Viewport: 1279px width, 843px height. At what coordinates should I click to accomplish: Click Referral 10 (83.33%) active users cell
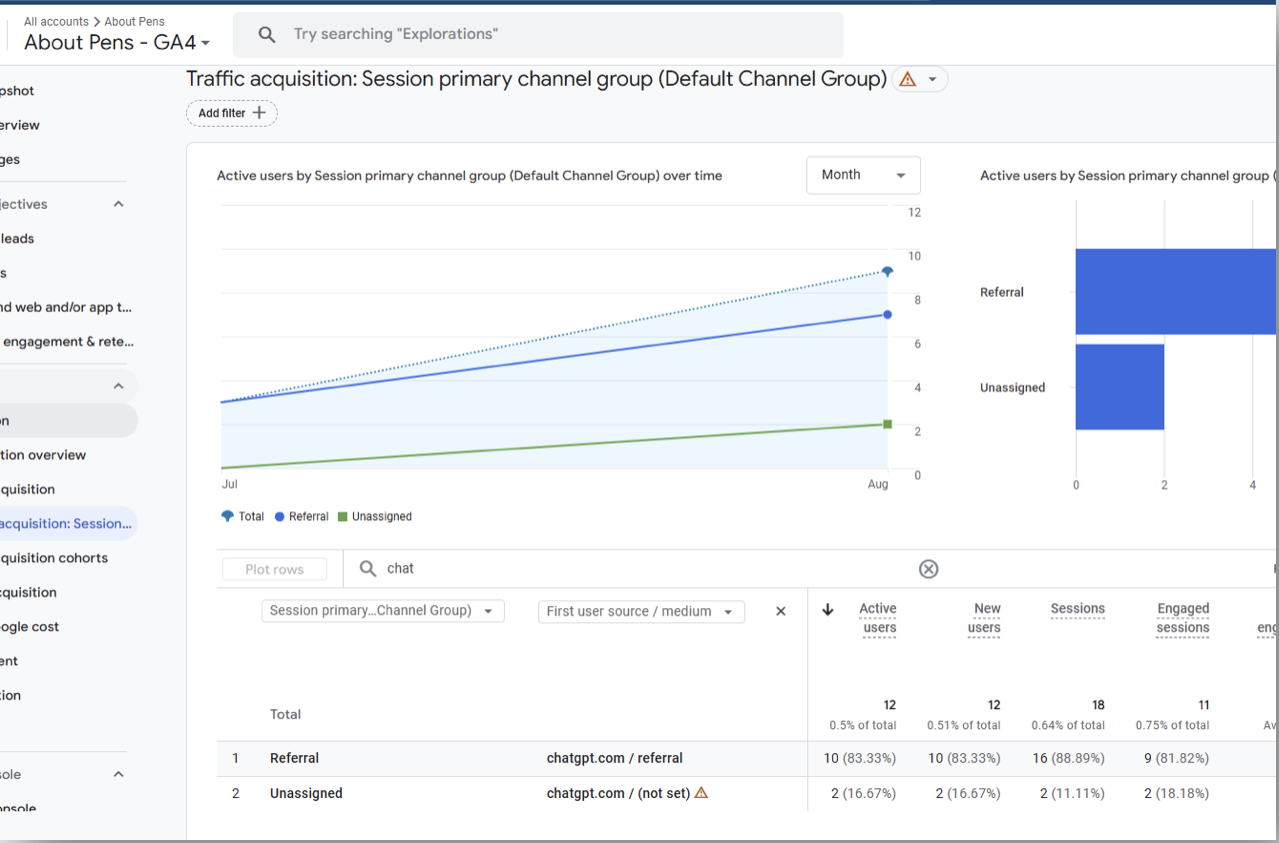[x=860, y=759]
